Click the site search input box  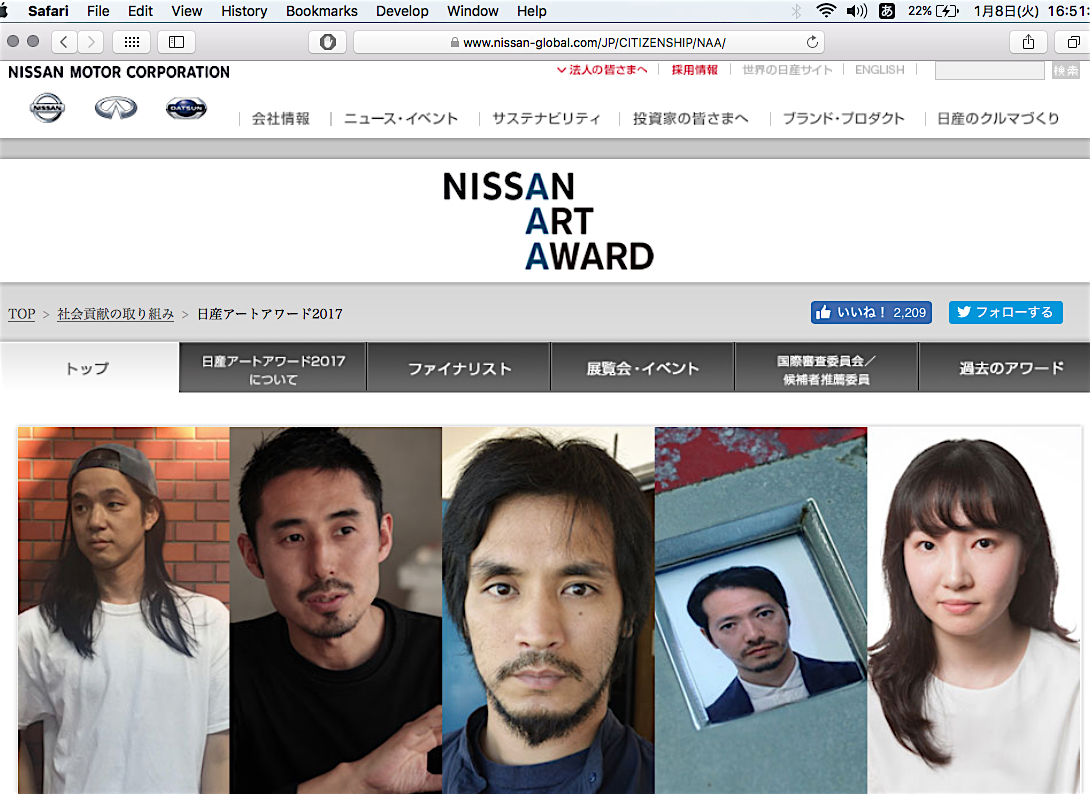pos(989,70)
